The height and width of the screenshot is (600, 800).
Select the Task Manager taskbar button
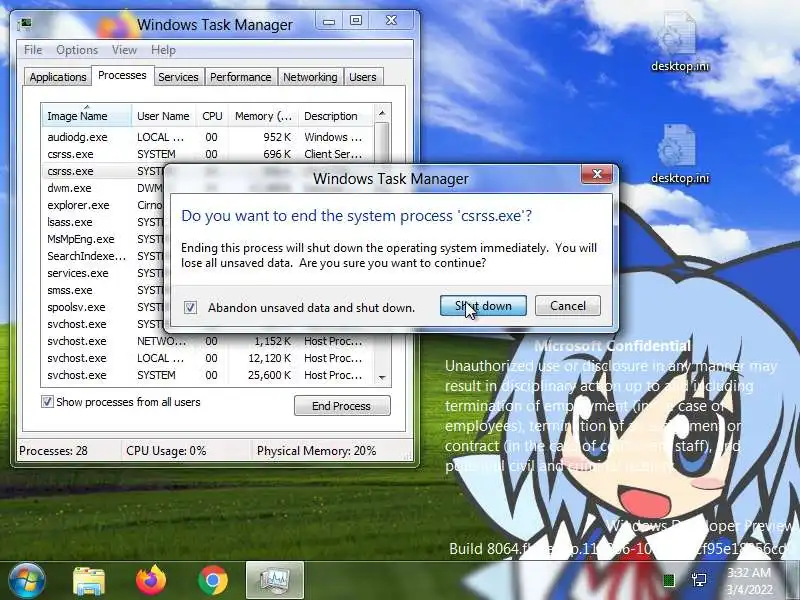coord(275,580)
